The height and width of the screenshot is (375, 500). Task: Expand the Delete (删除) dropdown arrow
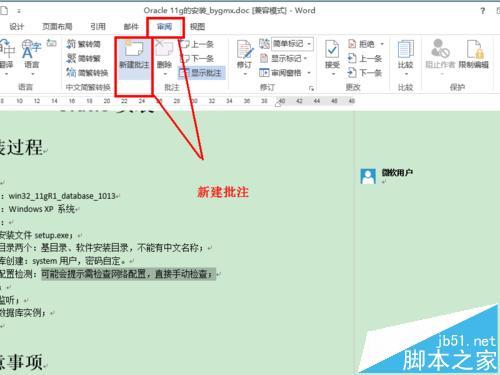pos(165,74)
